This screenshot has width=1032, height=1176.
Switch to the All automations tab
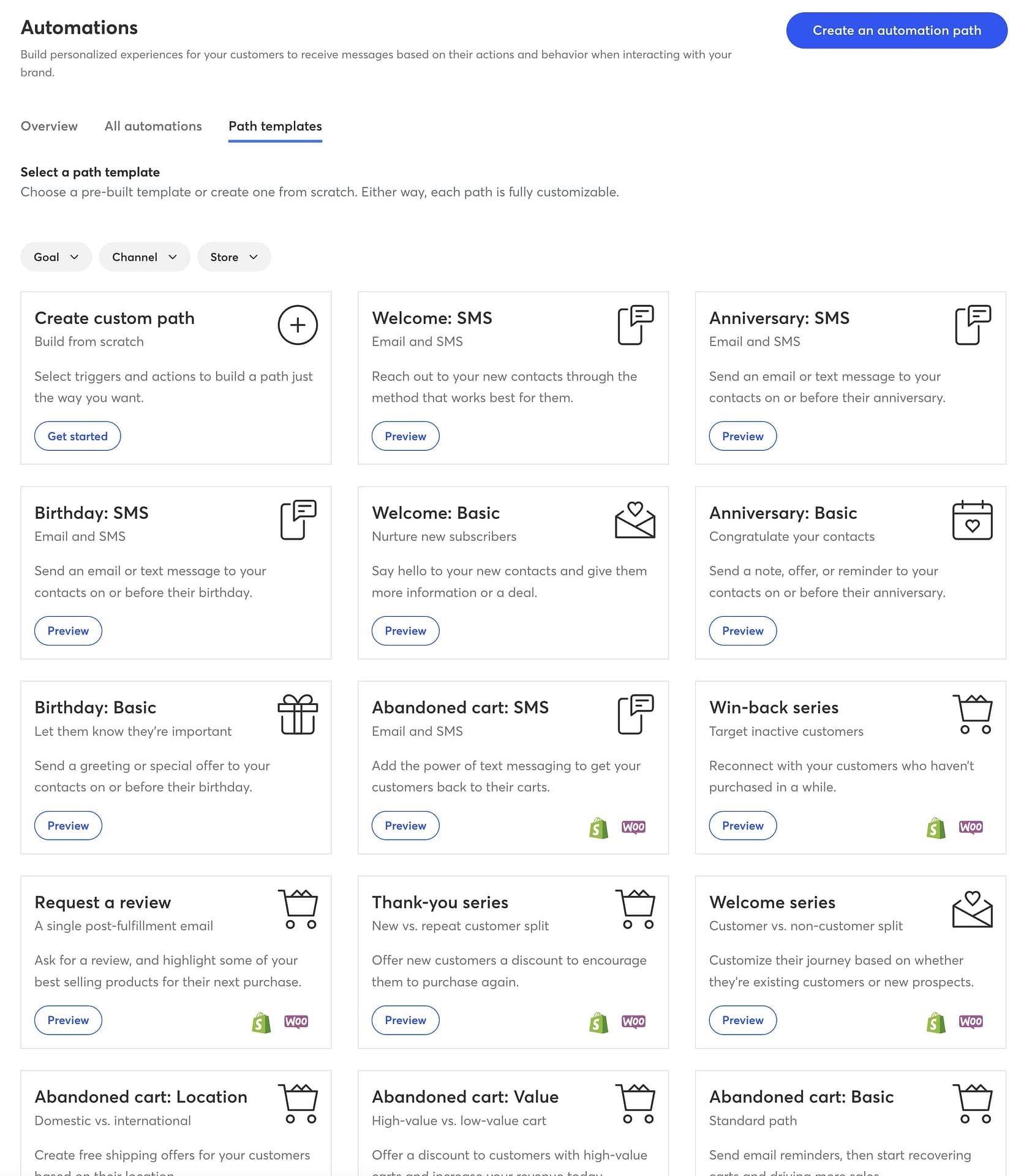coord(153,126)
